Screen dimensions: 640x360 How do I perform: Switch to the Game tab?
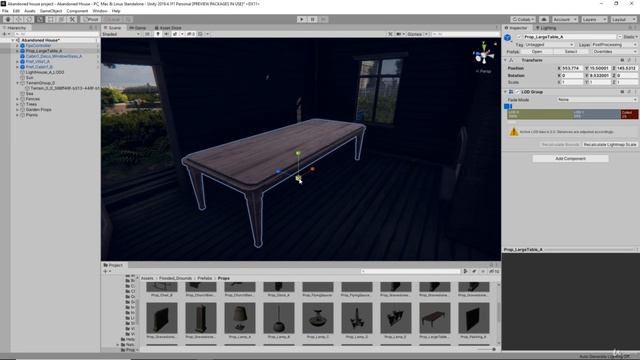coord(138,28)
